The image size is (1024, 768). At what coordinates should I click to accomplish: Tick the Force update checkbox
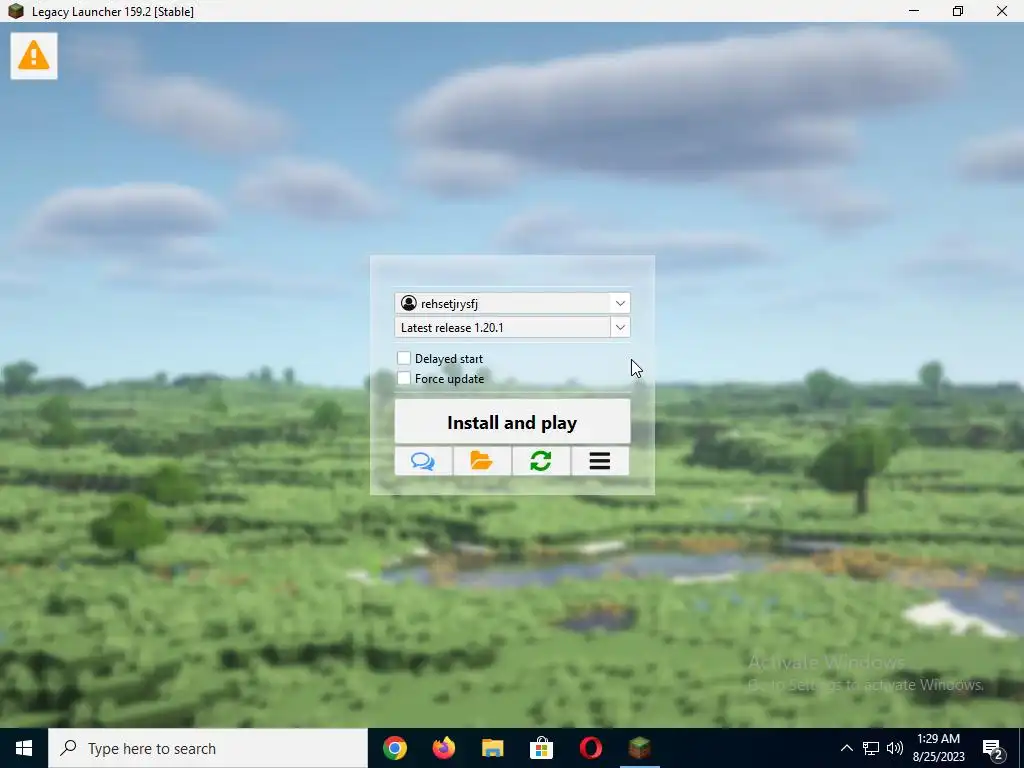(404, 378)
